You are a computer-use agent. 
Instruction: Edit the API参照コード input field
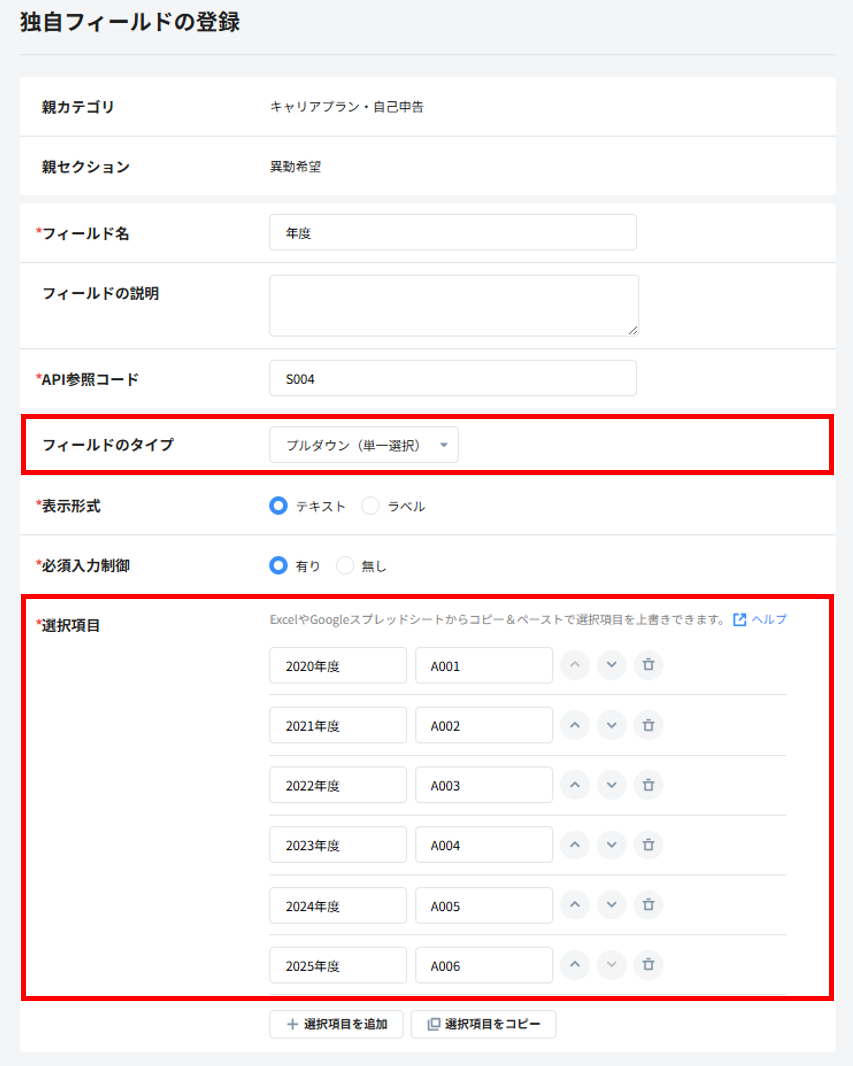pyautogui.click(x=452, y=379)
